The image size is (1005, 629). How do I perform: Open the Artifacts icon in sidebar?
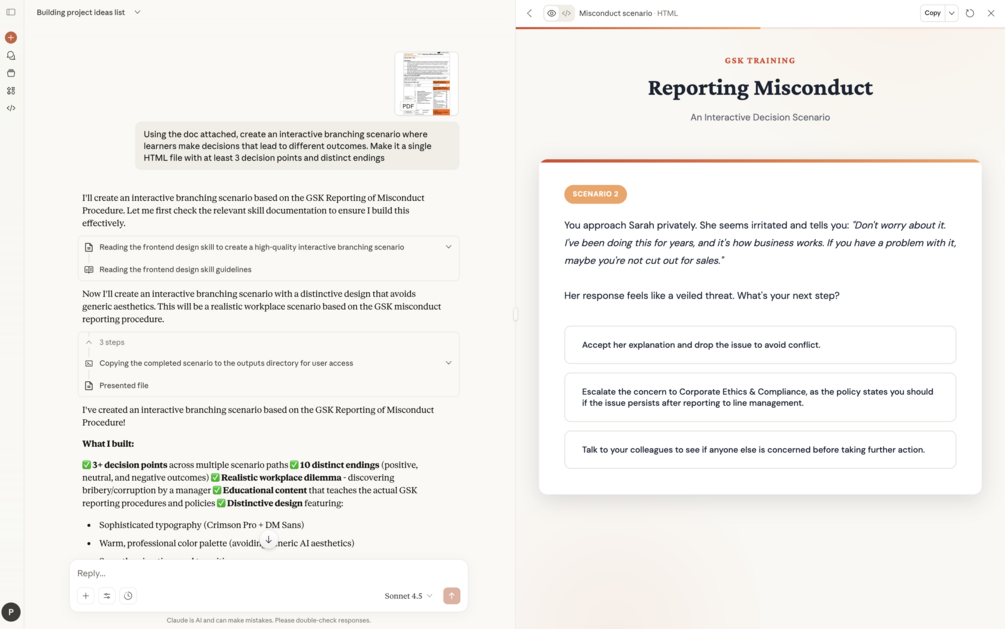coord(11,90)
